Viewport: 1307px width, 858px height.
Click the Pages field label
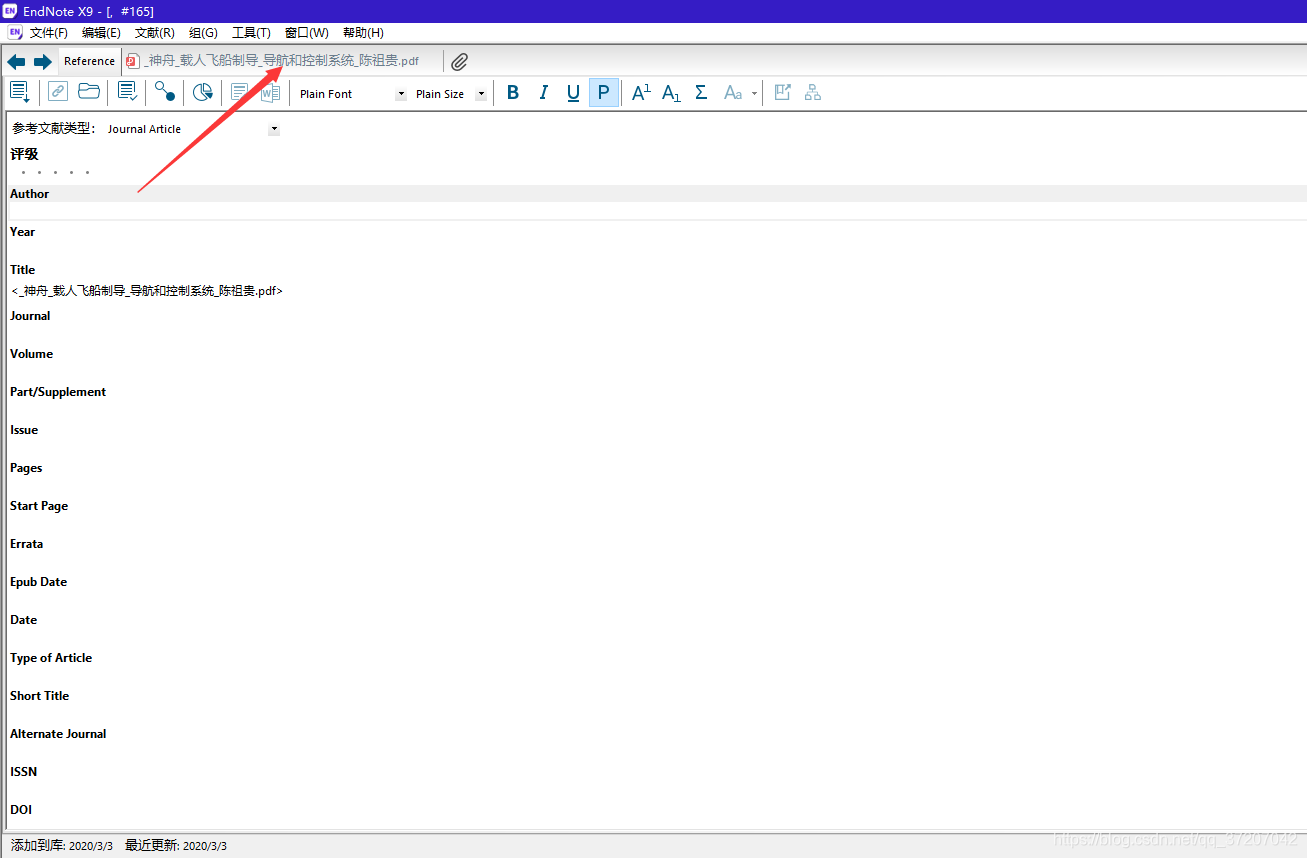[x=26, y=468]
